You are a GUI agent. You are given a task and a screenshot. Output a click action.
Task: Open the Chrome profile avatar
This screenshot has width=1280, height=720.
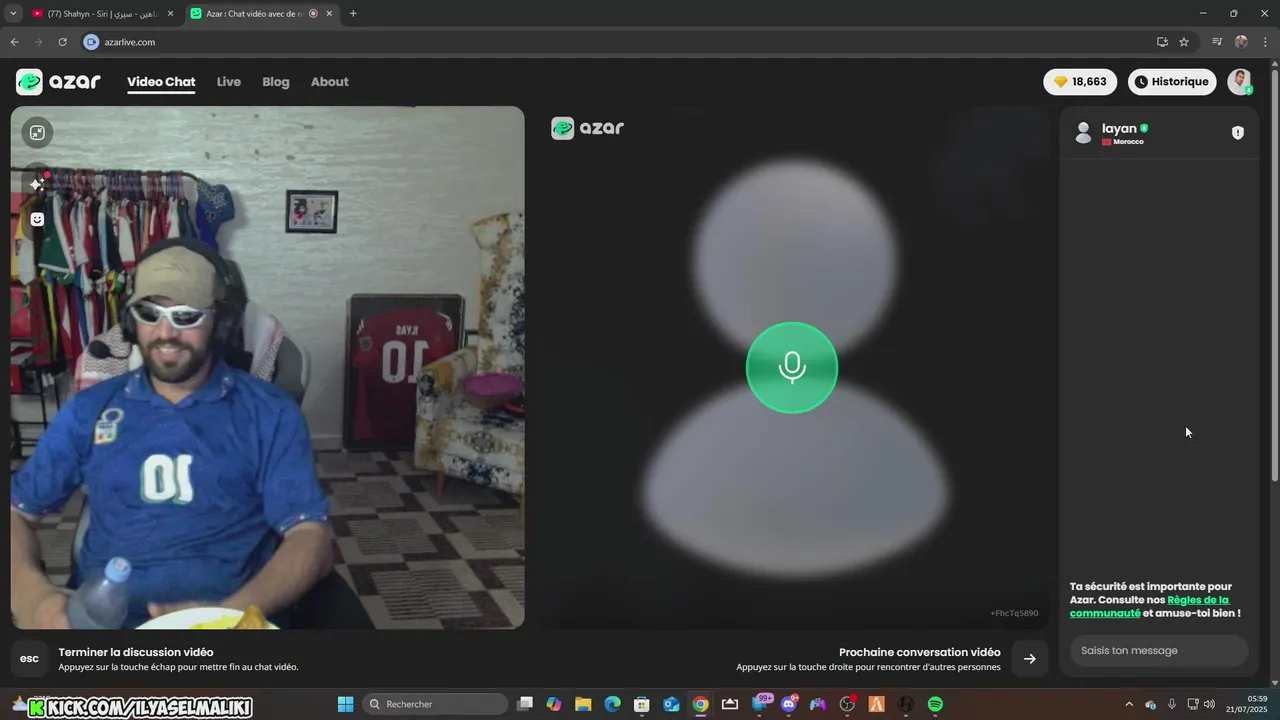[1241, 42]
